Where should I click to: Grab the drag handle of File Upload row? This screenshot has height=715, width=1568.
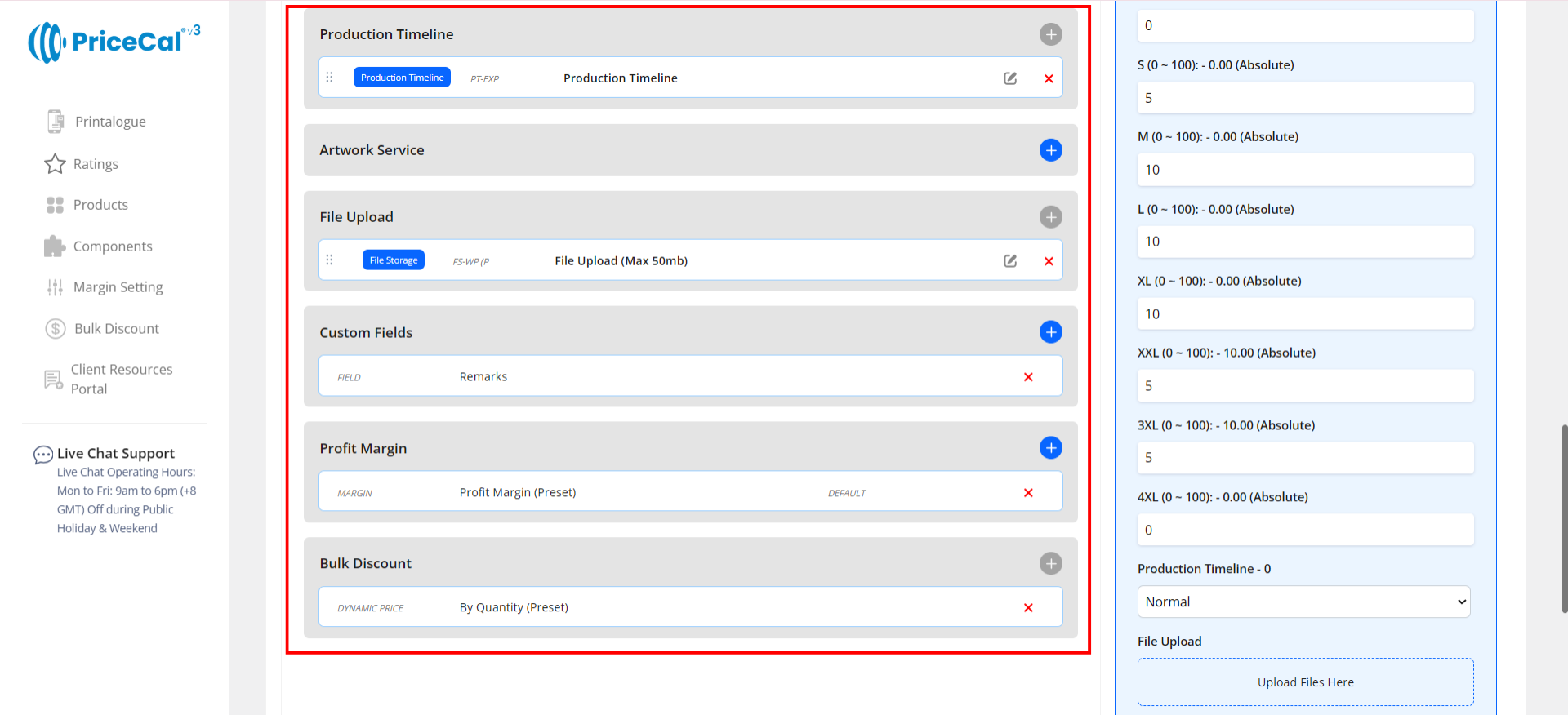click(330, 260)
